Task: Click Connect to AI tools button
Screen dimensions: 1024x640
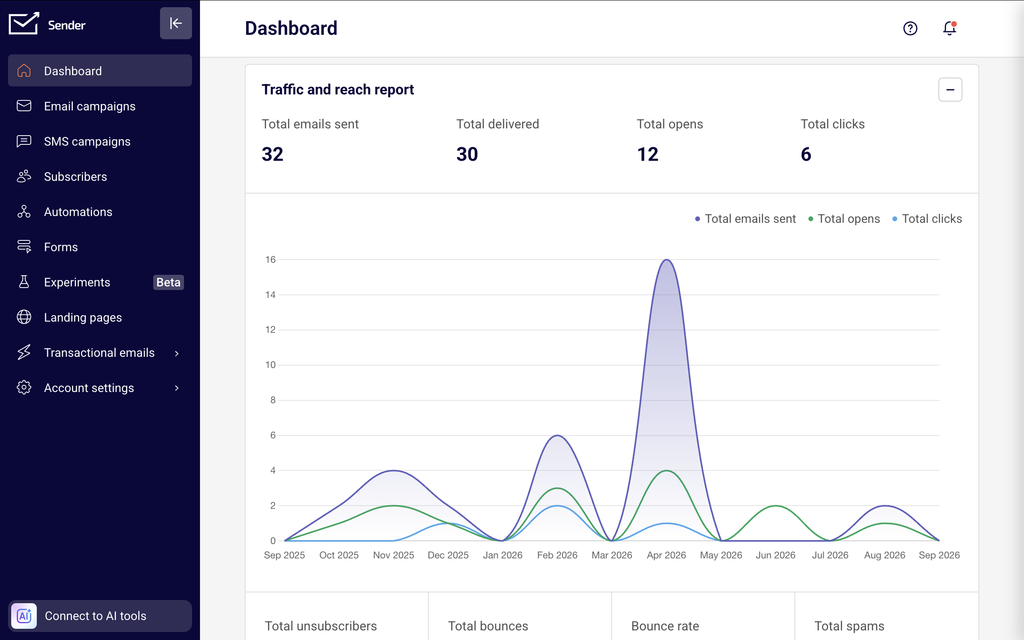Action: coord(100,616)
